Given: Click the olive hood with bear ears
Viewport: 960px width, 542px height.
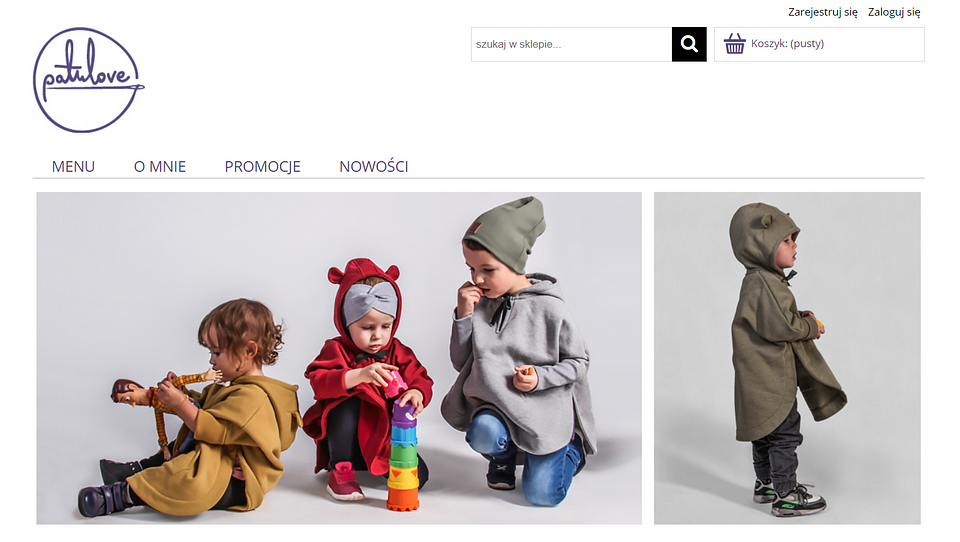Looking at the screenshot, I should [761, 236].
